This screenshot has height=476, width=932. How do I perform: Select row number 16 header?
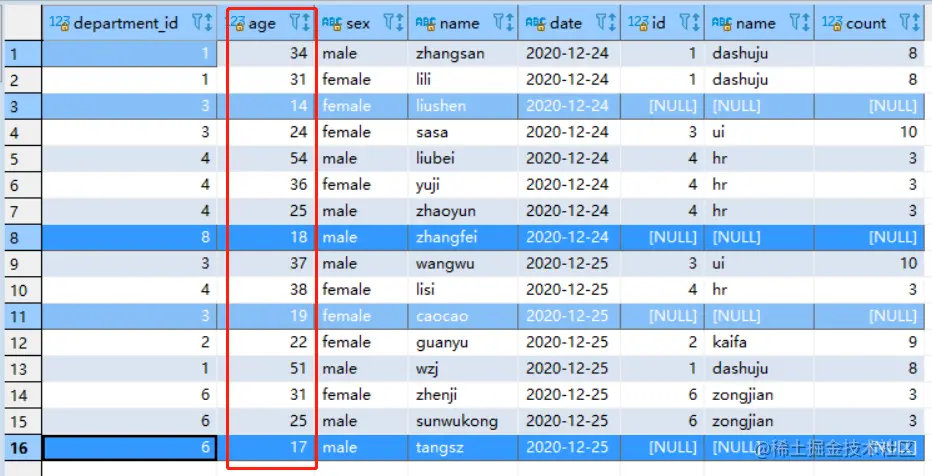(x=23, y=447)
